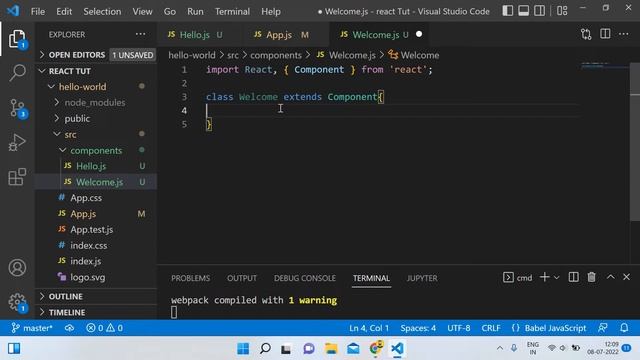Expand the node_modules folder
Screen dimensions: 640x360
pos(96,102)
